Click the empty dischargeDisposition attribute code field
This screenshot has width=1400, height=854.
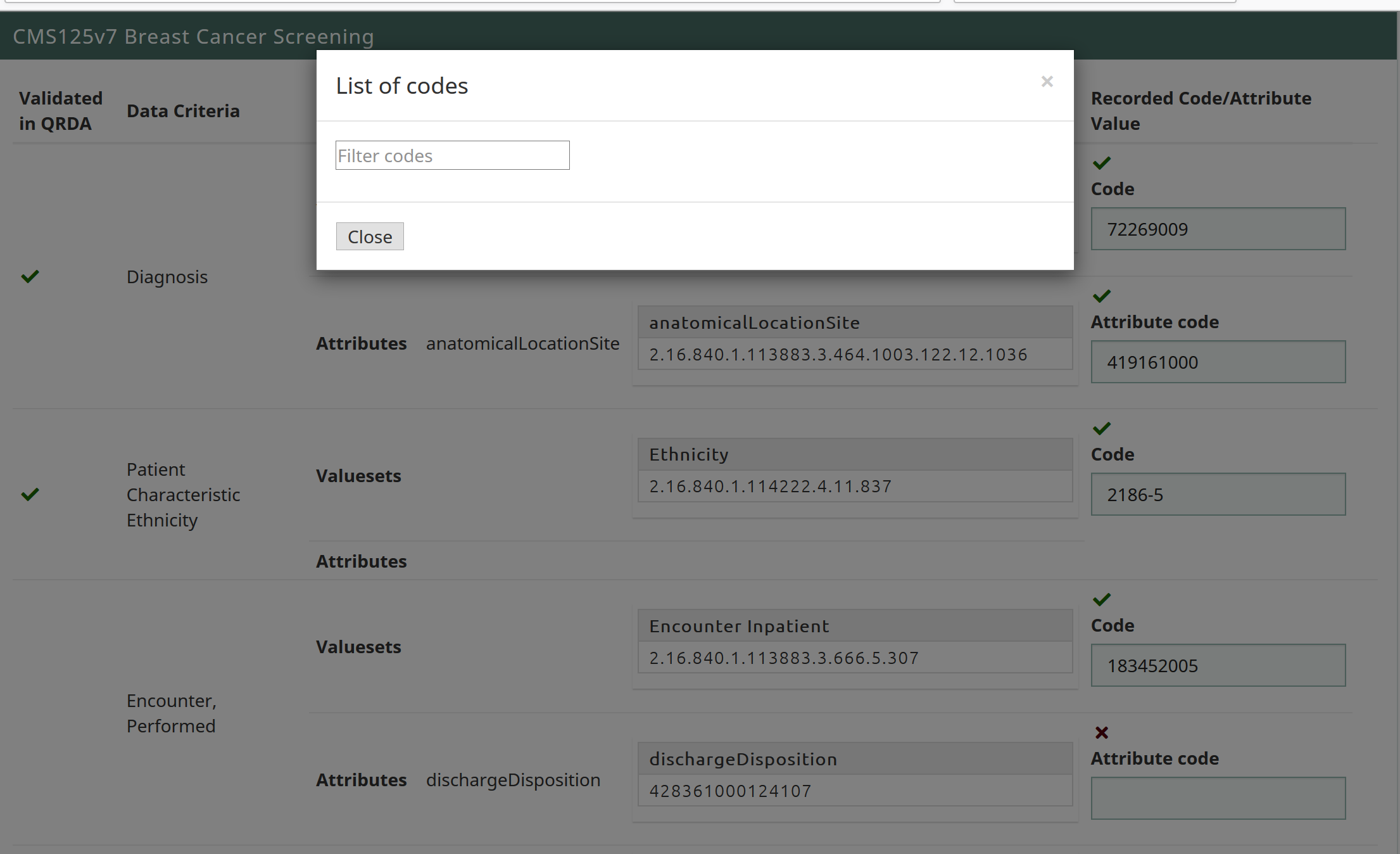1217,798
